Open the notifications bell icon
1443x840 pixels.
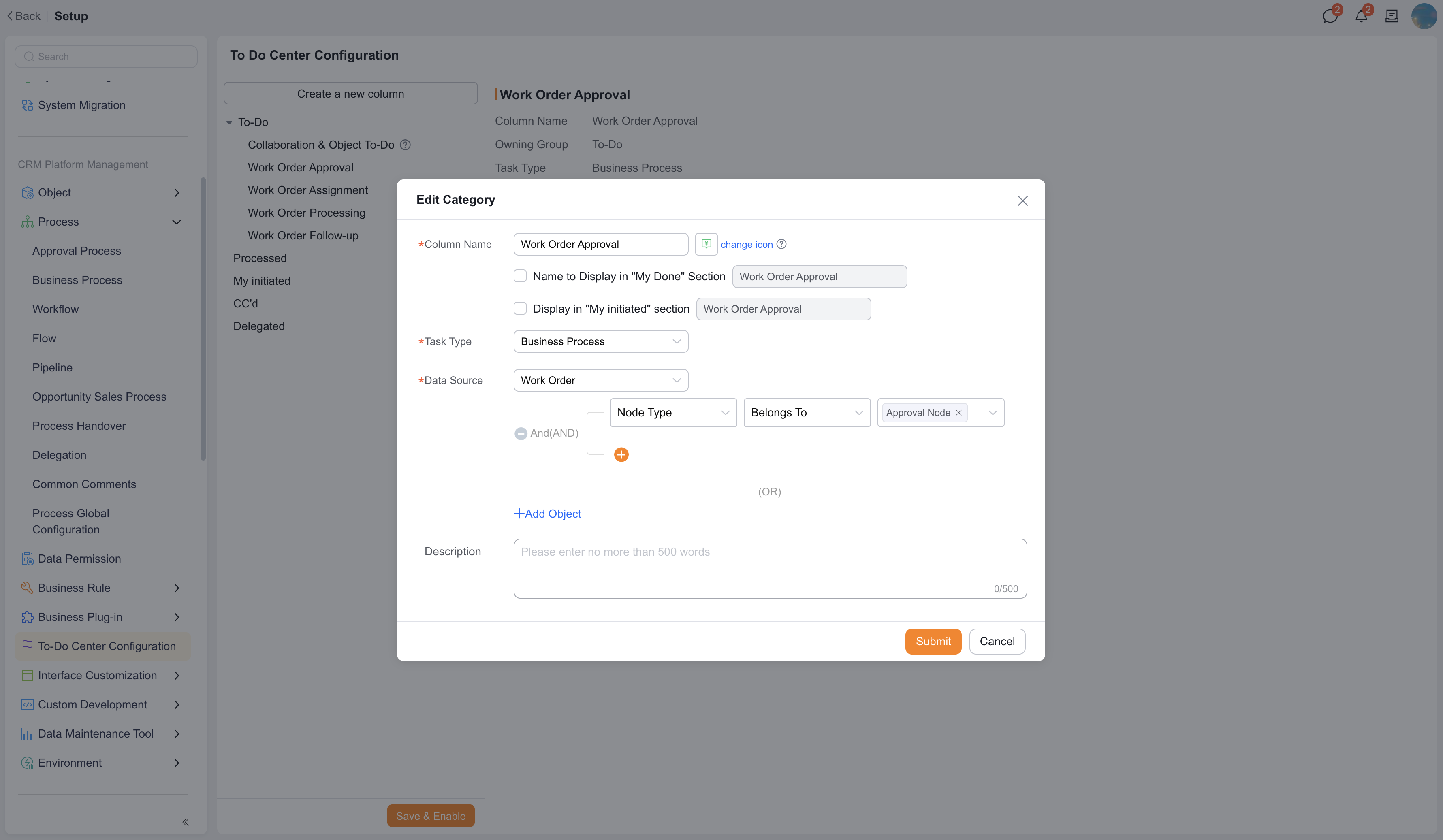[1361, 16]
